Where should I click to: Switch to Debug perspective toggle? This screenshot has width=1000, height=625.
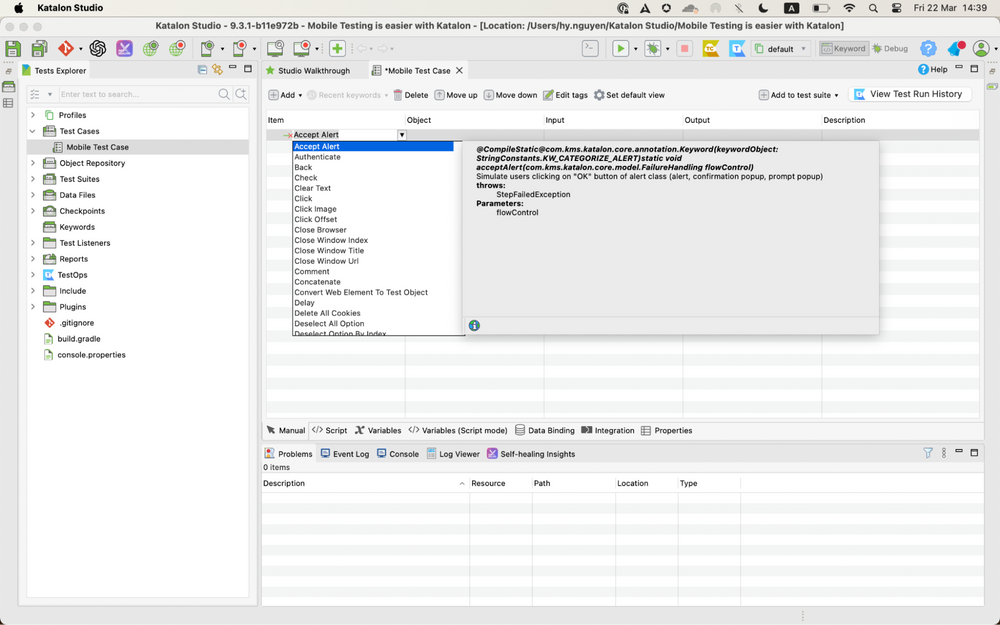(890, 48)
